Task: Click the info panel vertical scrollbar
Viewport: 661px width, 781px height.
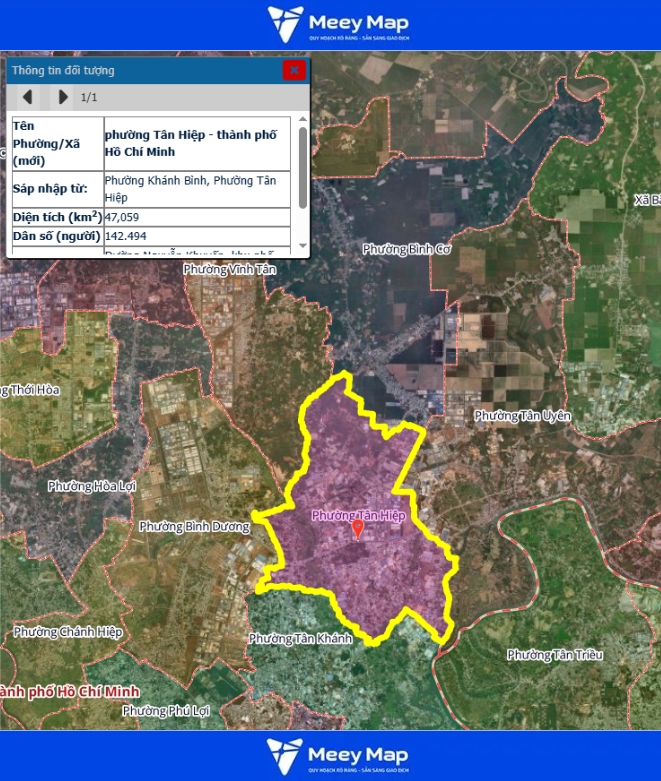Action: pyautogui.click(x=302, y=165)
